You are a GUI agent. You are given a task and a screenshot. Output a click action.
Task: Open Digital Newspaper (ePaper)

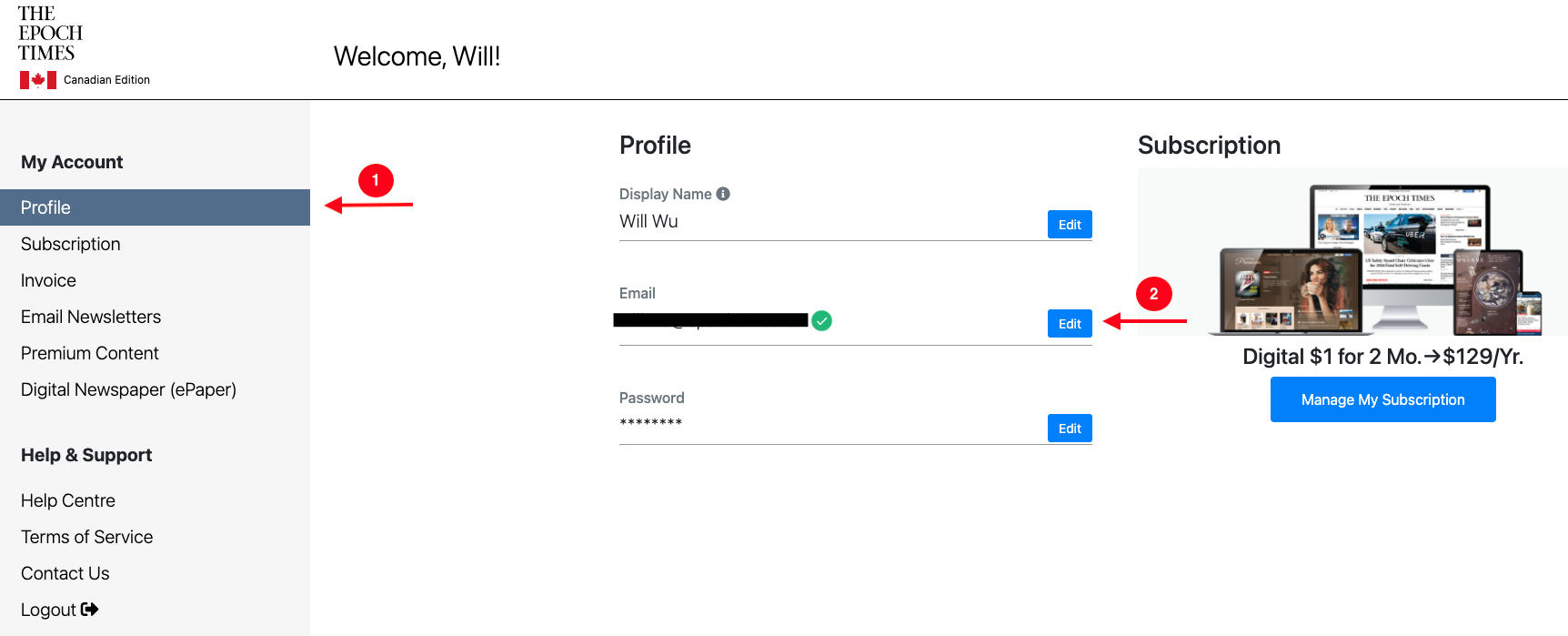tap(128, 389)
